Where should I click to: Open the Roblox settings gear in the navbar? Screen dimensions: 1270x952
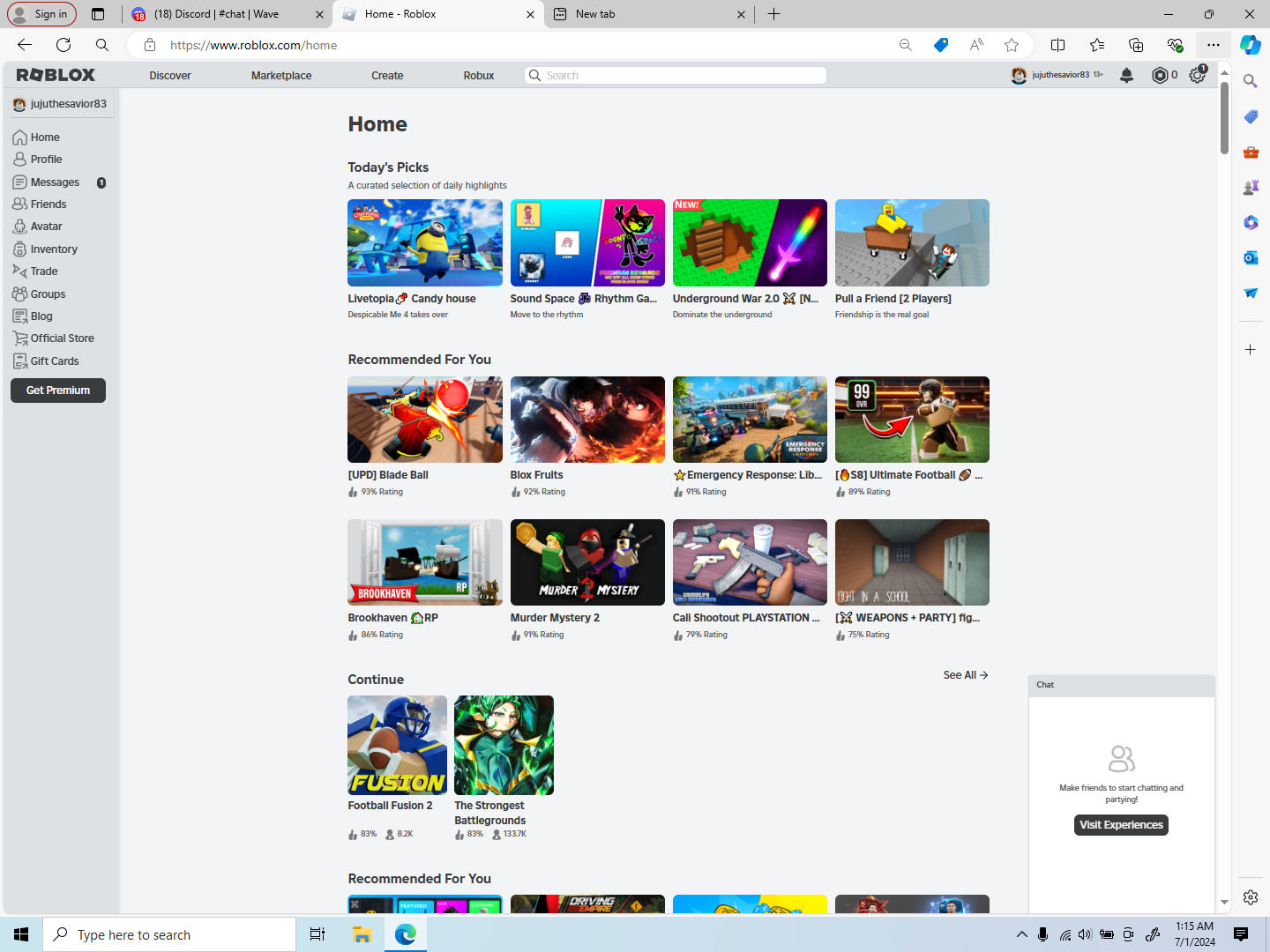coord(1197,76)
